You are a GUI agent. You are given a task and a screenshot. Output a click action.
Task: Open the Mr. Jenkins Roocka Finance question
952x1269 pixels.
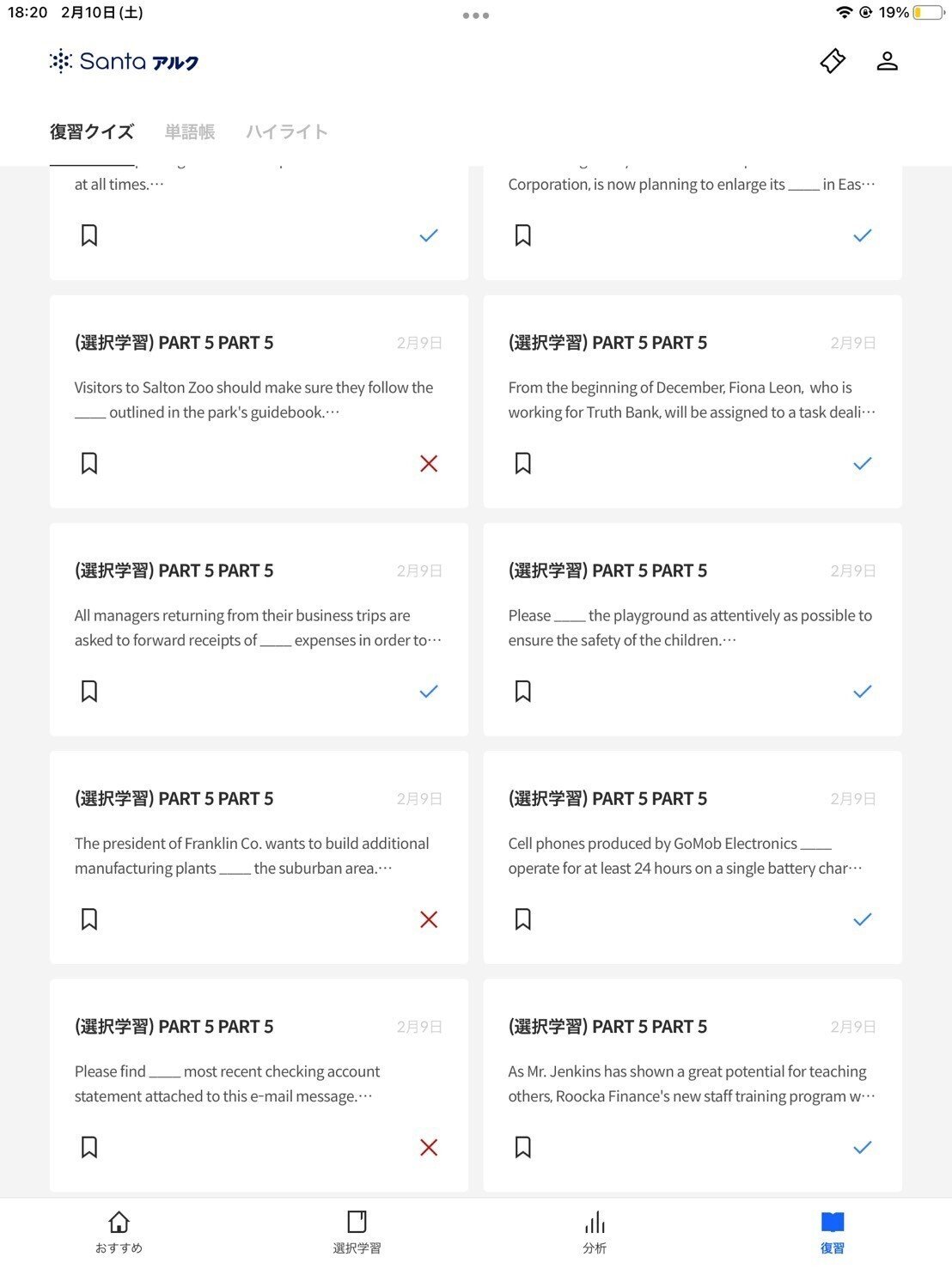click(692, 1083)
